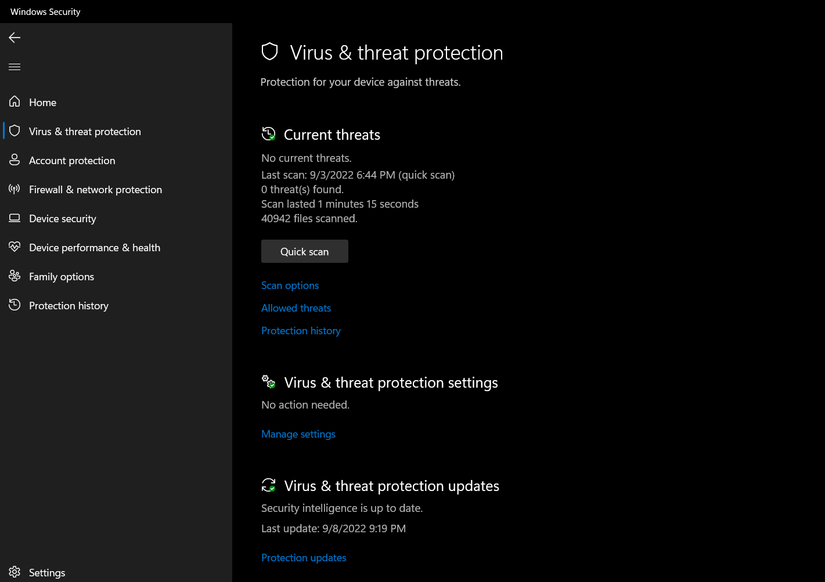Click the Virus & threat protection shield icon

[15, 131]
